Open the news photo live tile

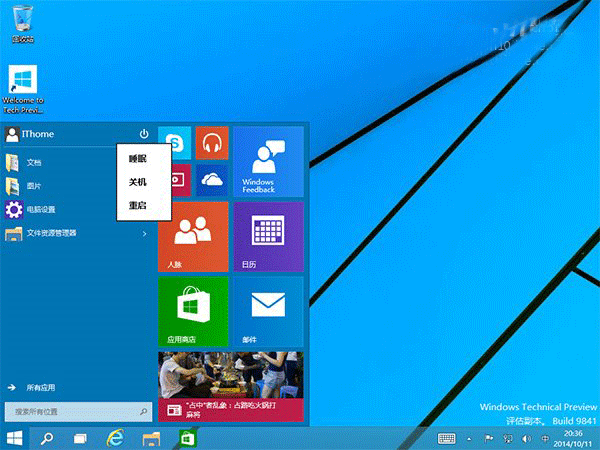click(231, 375)
